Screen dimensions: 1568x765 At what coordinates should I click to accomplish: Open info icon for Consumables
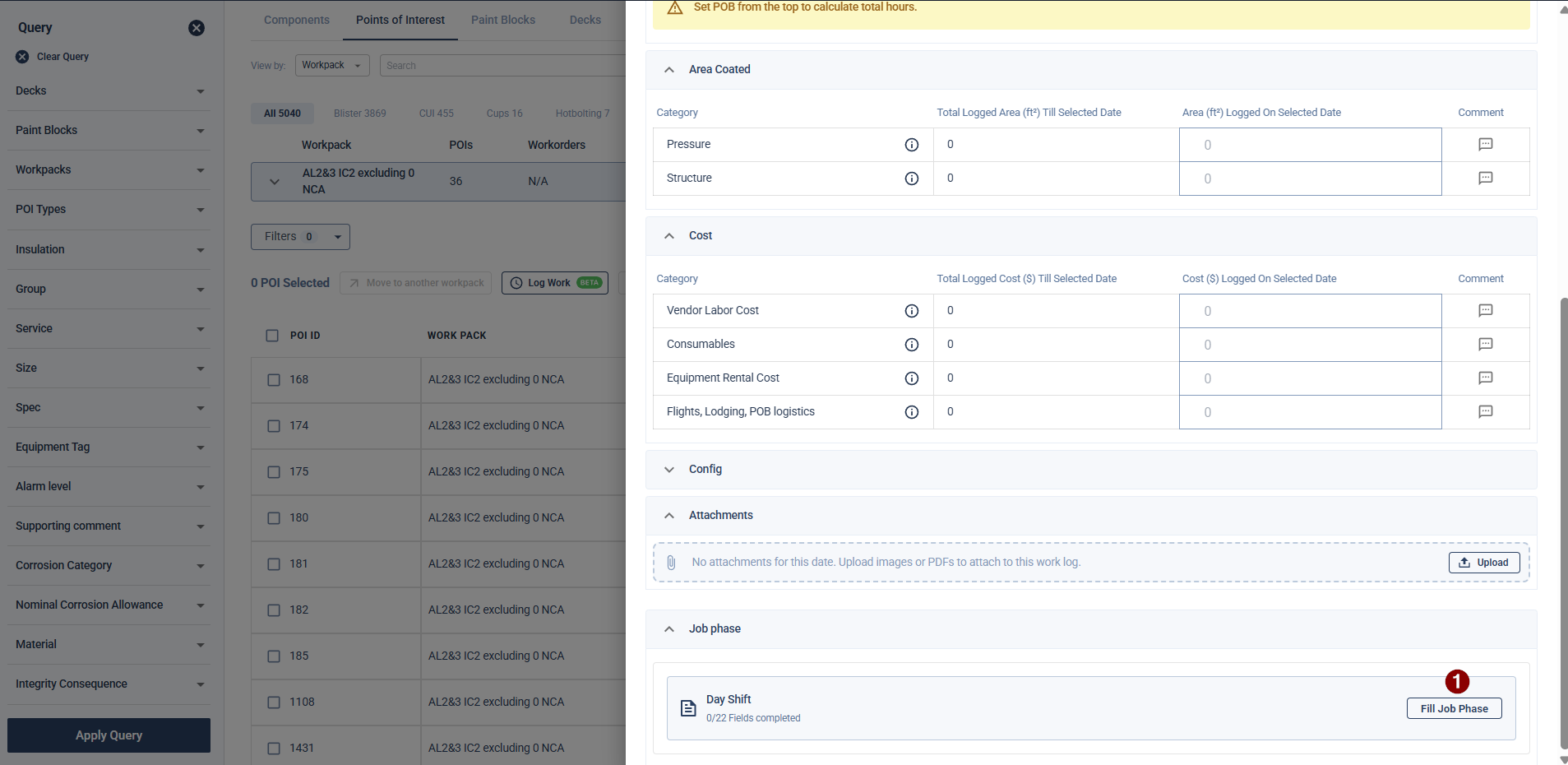click(912, 345)
